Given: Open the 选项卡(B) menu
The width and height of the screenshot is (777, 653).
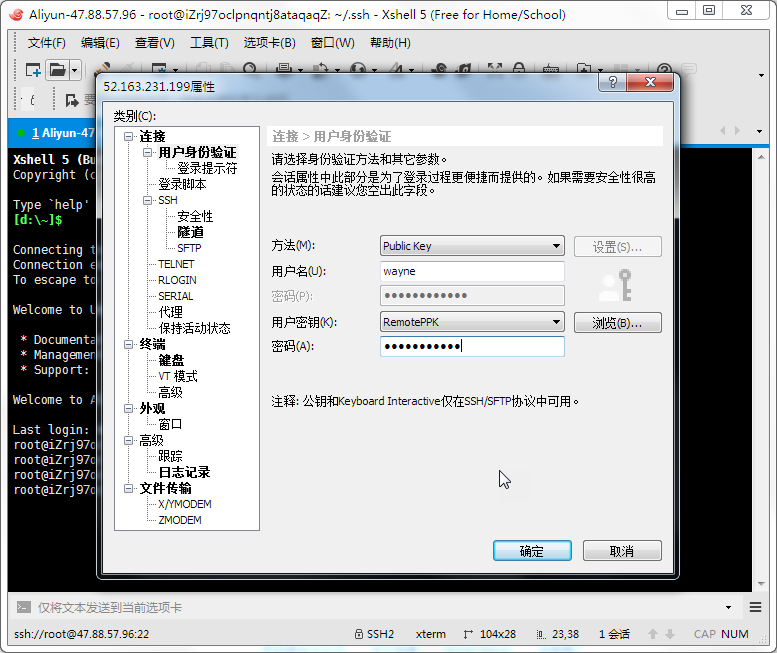Looking at the screenshot, I should [270, 43].
